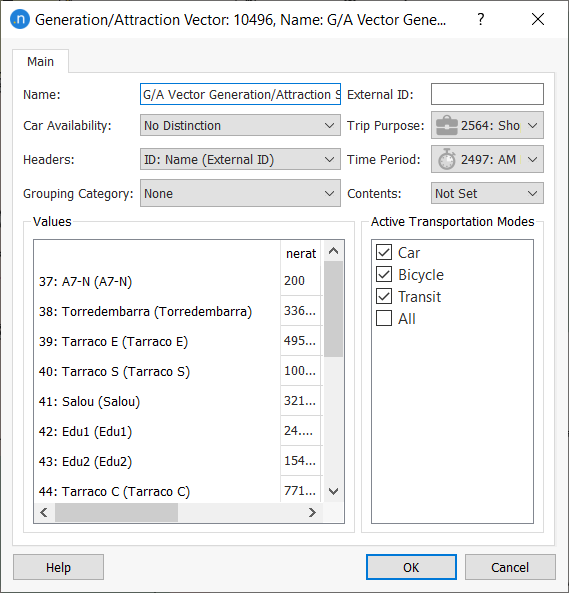This screenshot has height=593, width=569.
Task: Open the Contents Not Set dropdown
Action: (x=487, y=193)
